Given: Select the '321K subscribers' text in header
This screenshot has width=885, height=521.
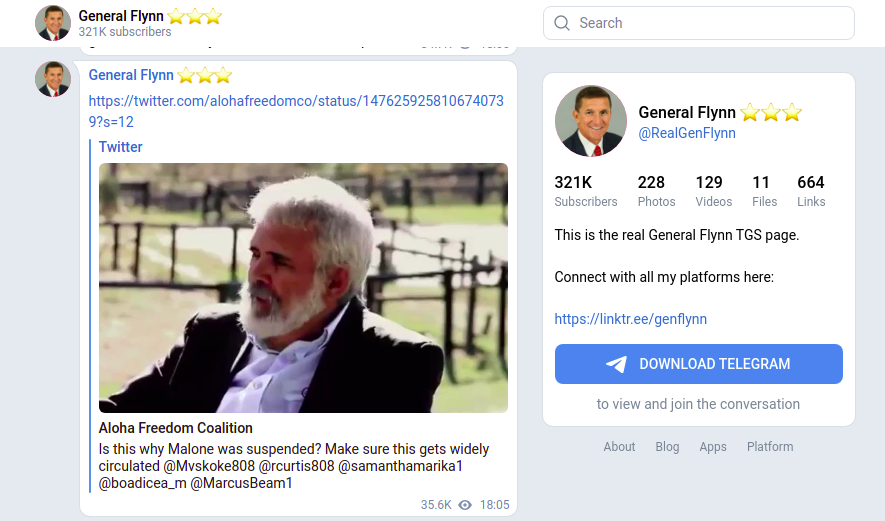Looking at the screenshot, I should pos(125,32).
